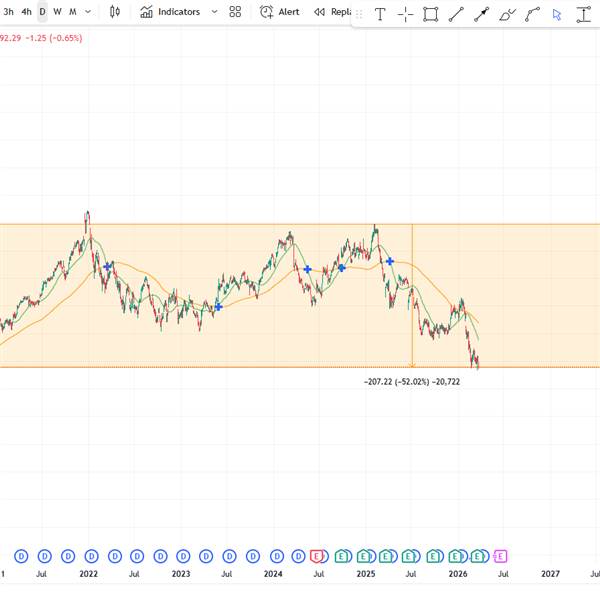
Task: Switch to the 3h timeframe
Action: click(8, 12)
